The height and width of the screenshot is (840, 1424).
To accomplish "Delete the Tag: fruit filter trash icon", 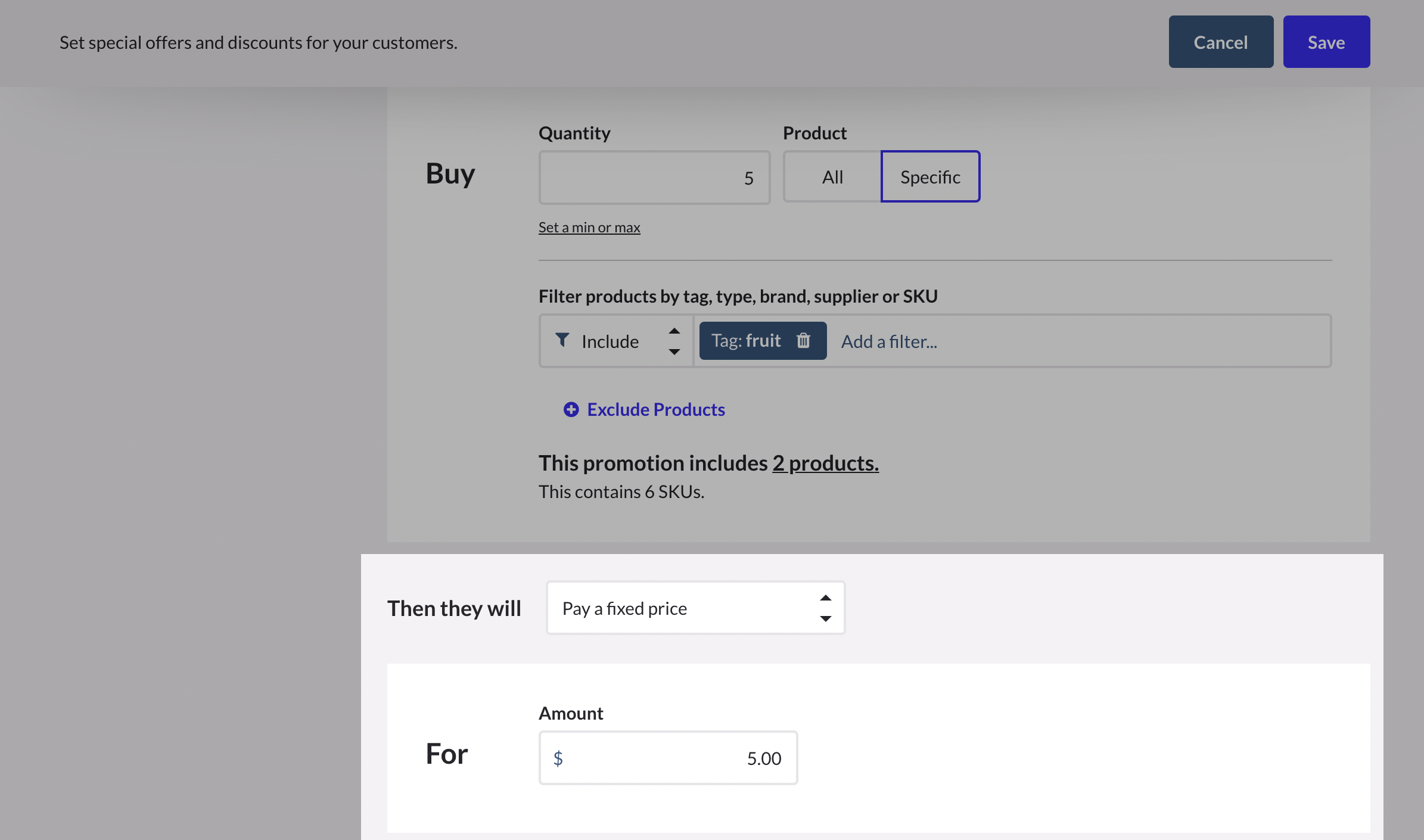I will pyautogui.click(x=803, y=340).
